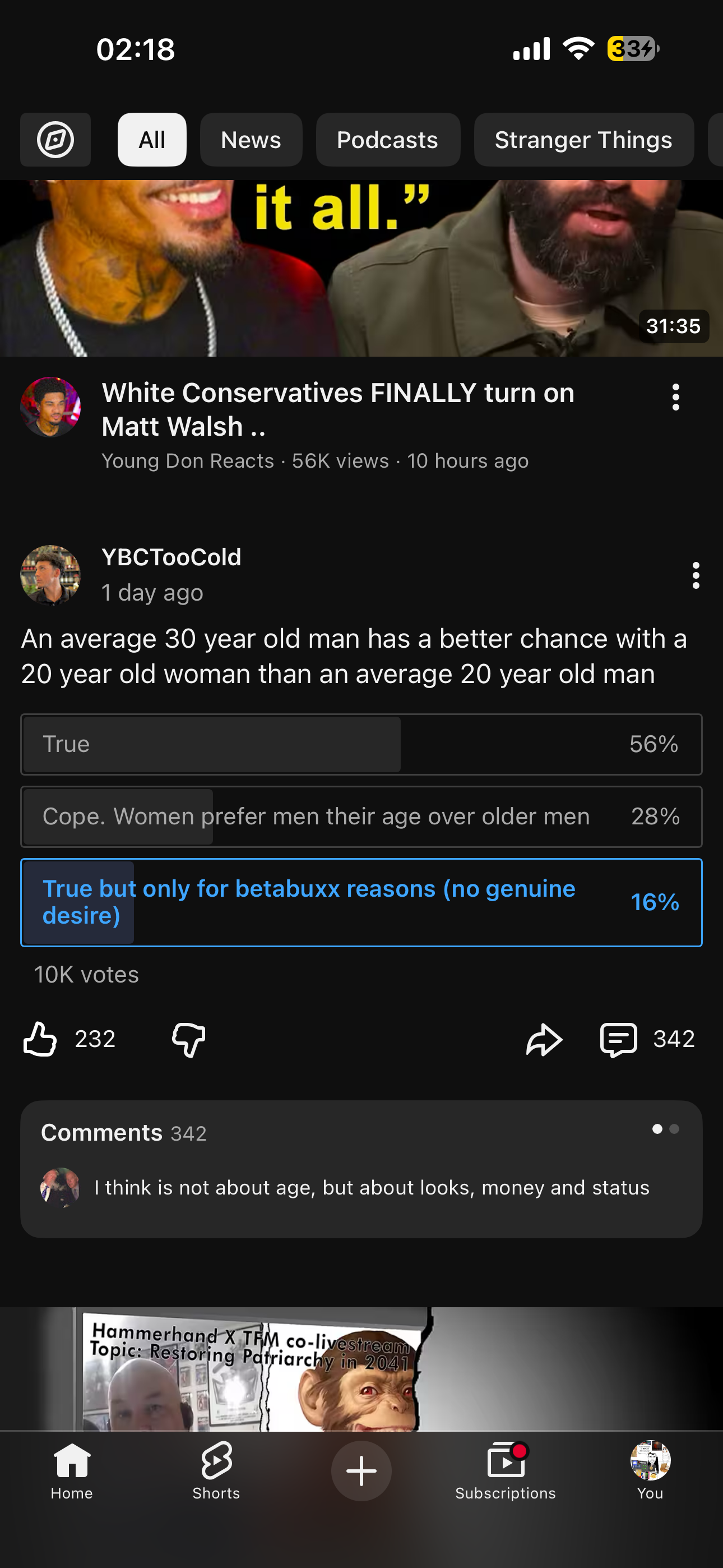
Task: Open the comments icon showing 342
Action: tap(619, 1039)
